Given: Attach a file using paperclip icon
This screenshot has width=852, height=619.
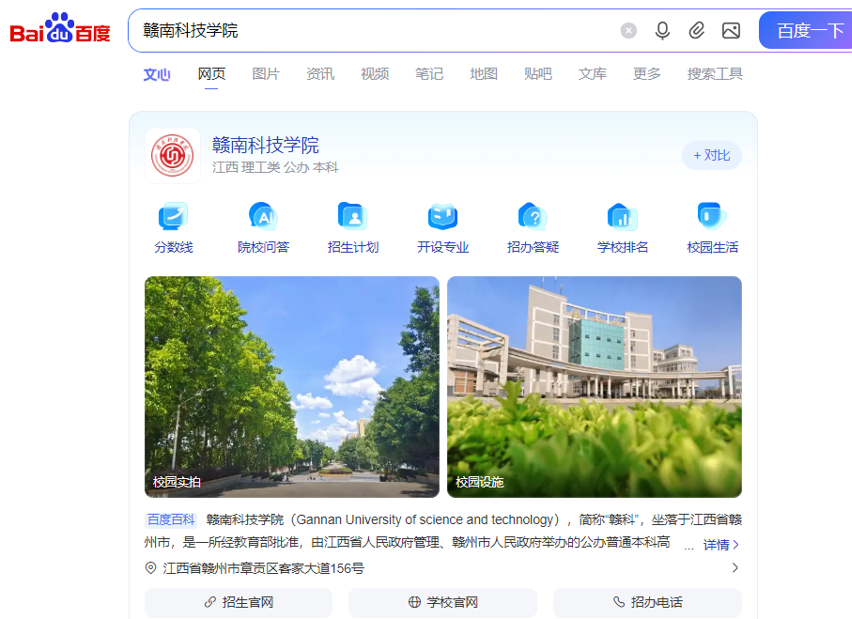Looking at the screenshot, I should point(697,30).
